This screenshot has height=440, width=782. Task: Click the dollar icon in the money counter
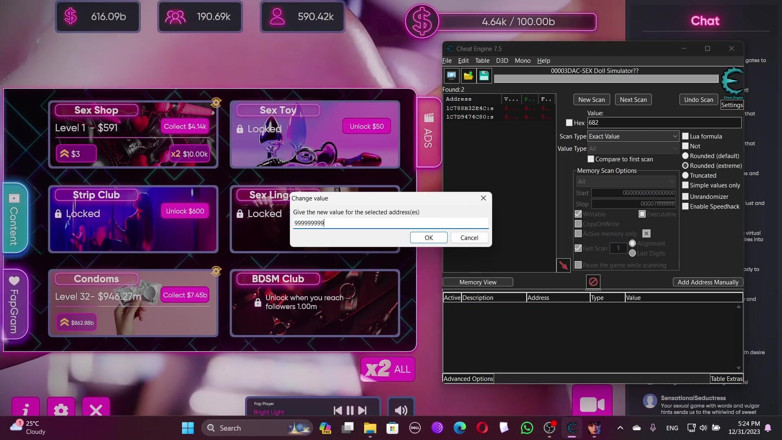pos(71,16)
